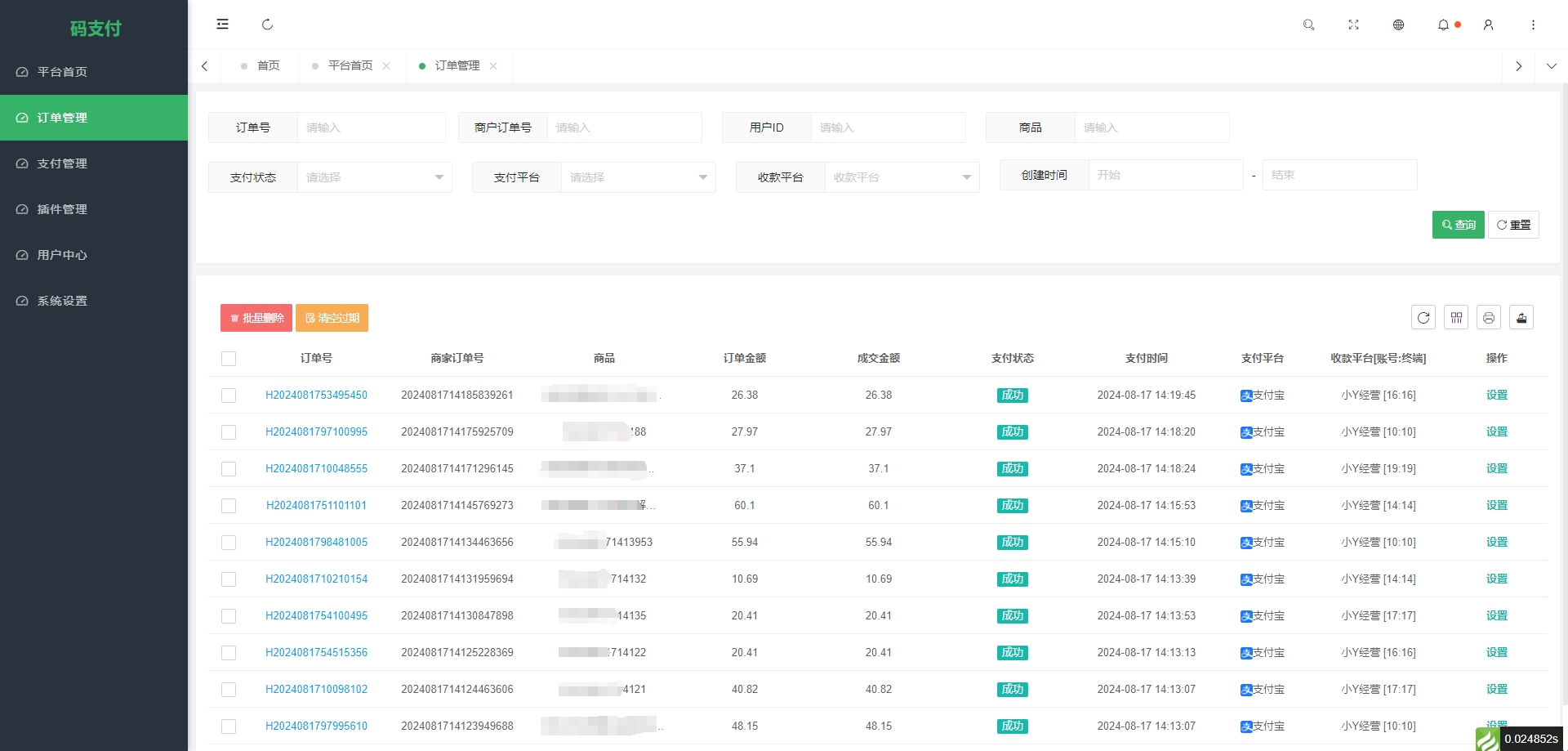The image size is (1568, 751).
Task: Expand the 收款平台 dropdown
Action: tap(902, 177)
